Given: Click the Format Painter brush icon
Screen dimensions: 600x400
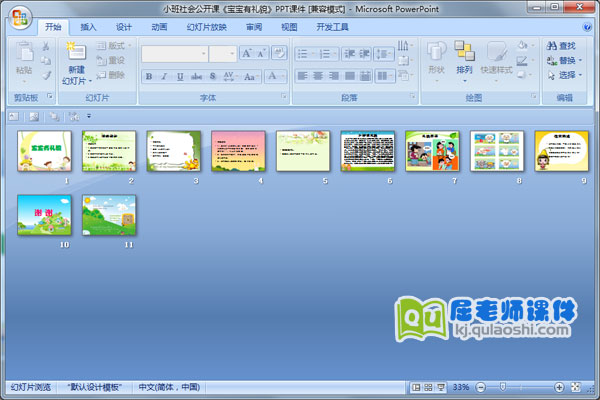Looking at the screenshot, I should [x=46, y=75].
